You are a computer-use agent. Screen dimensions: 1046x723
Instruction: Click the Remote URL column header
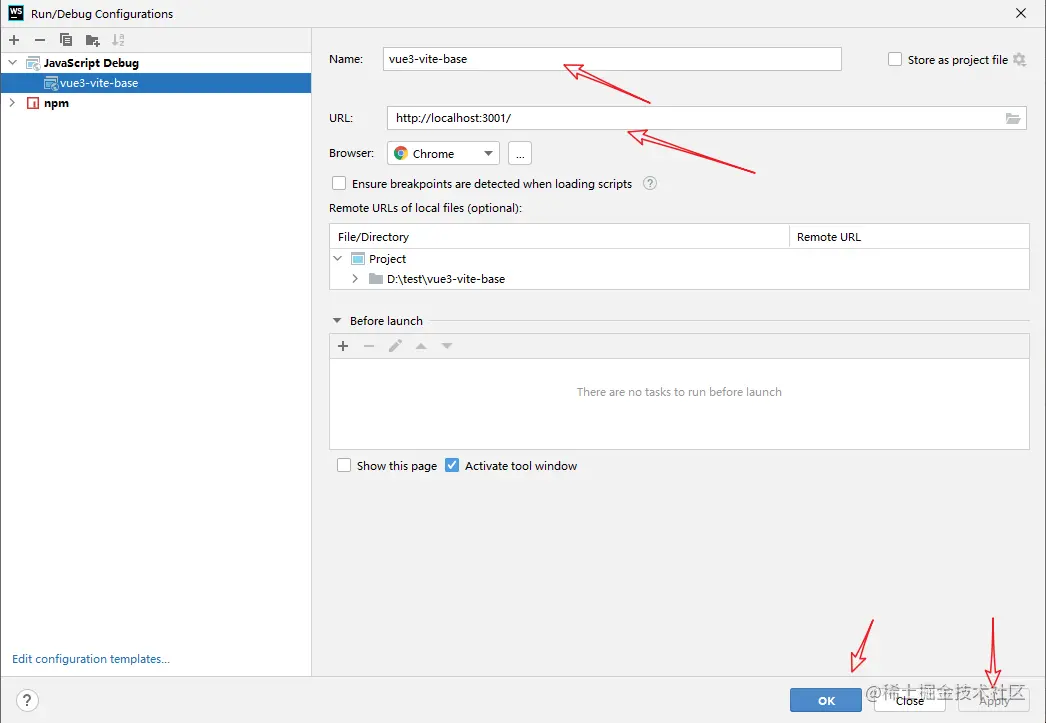click(x=909, y=237)
